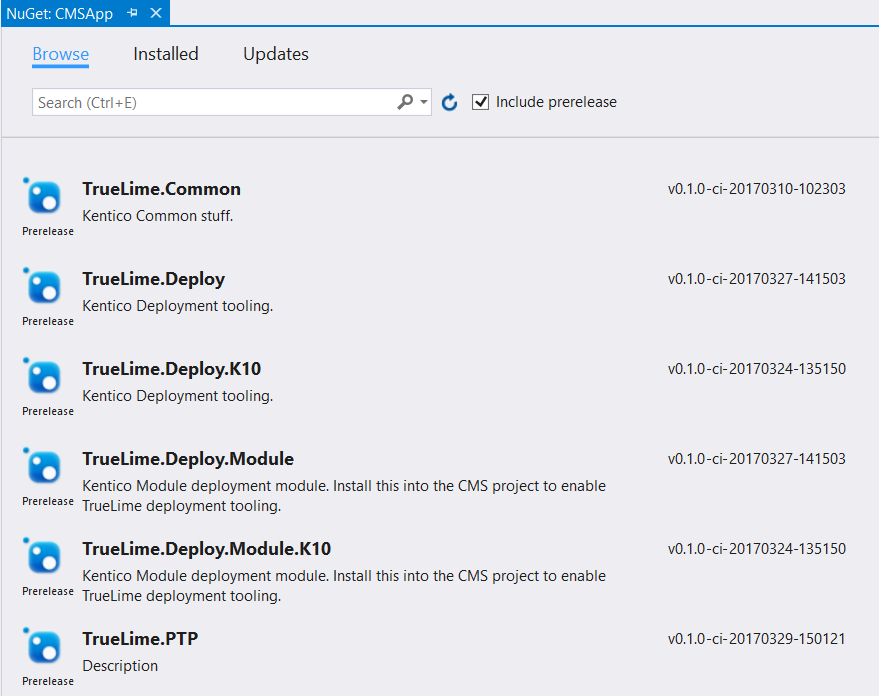Switch to the Browse tab
This screenshot has height=696, width=879.
pyautogui.click(x=61, y=54)
